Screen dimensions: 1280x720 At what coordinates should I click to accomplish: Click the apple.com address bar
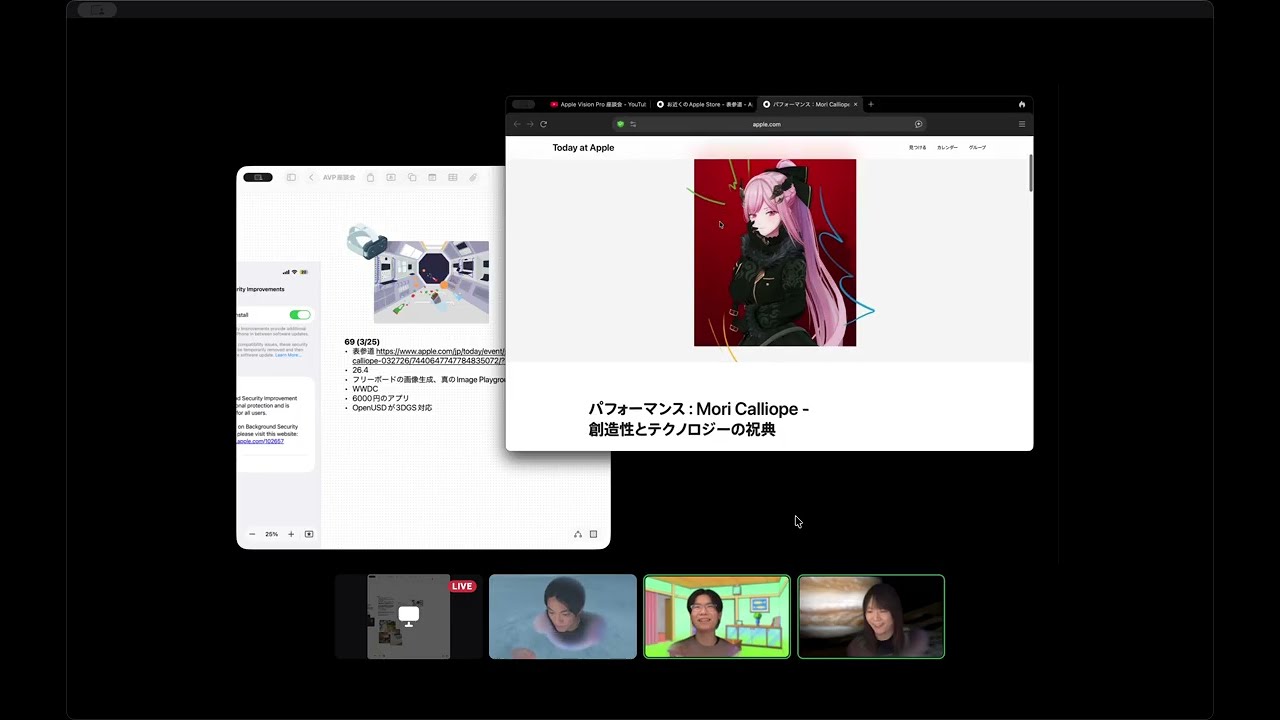click(x=767, y=124)
